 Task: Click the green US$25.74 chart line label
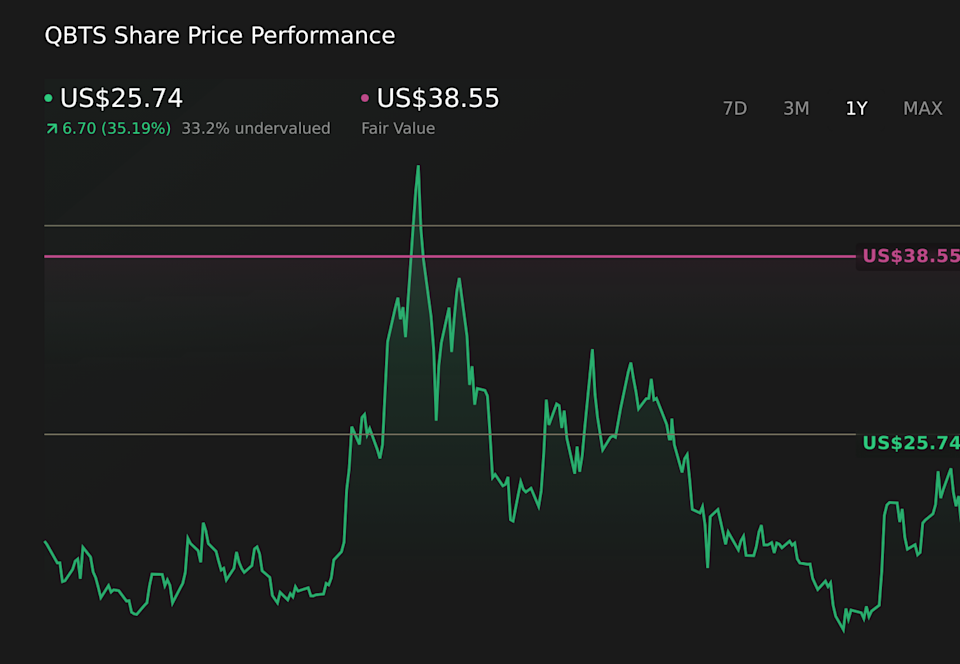(x=910, y=443)
